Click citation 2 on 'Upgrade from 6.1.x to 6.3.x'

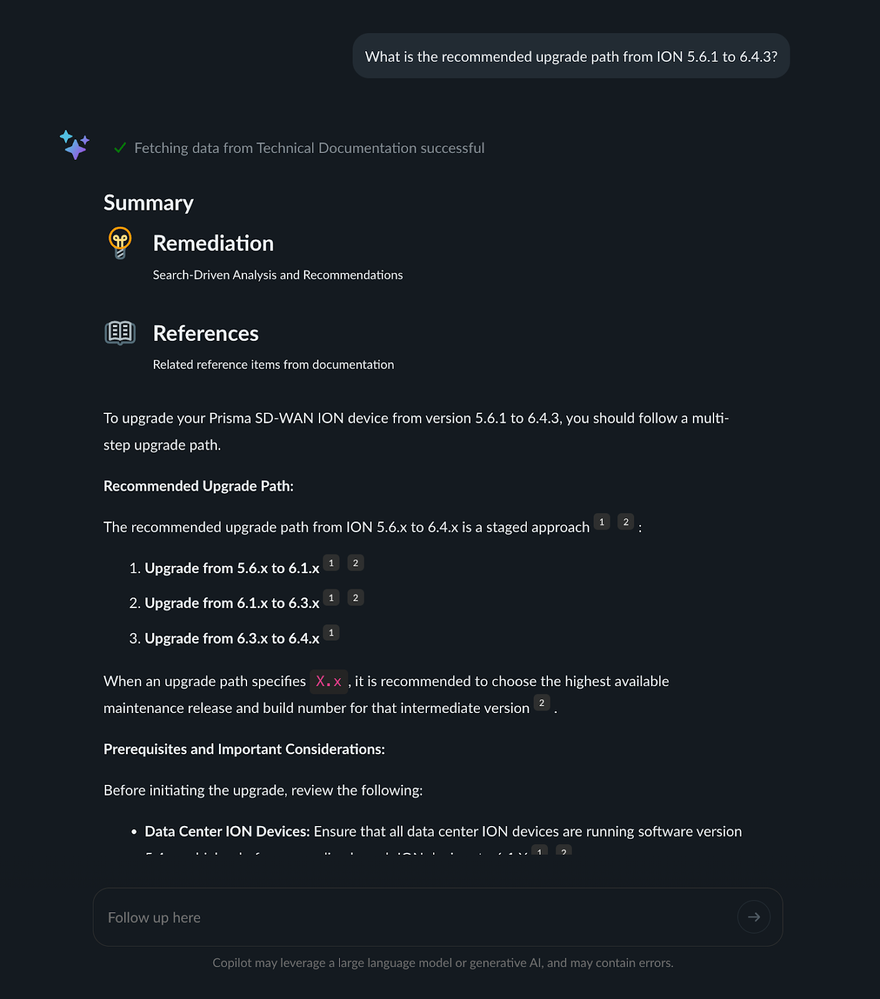355,598
